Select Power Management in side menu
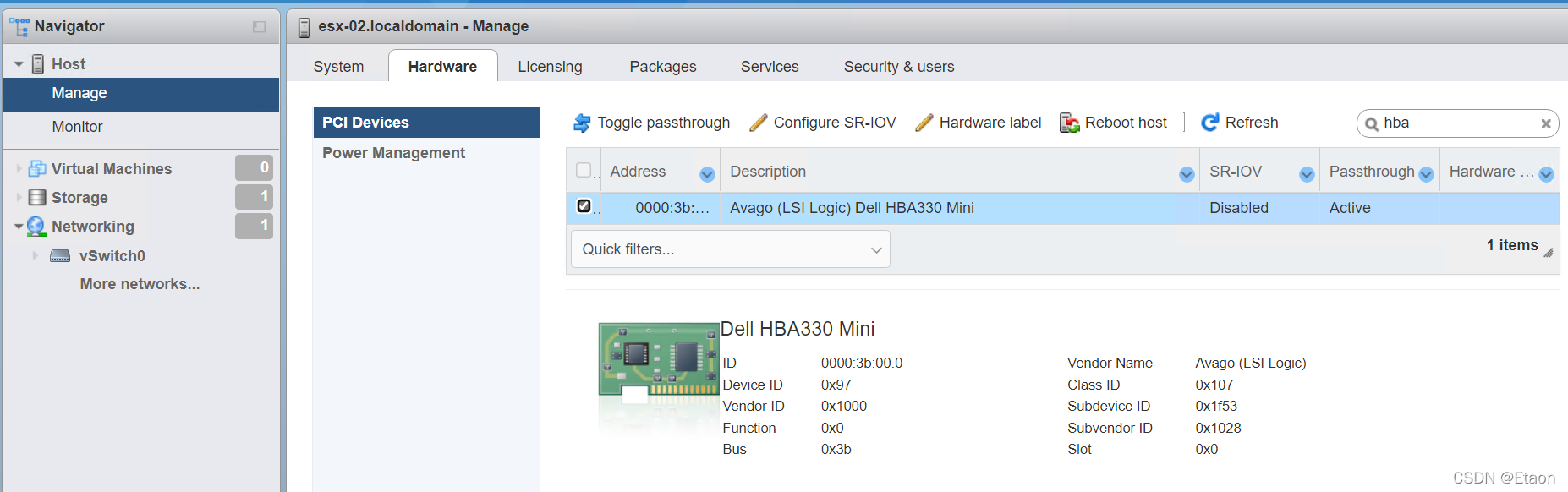 point(426,153)
